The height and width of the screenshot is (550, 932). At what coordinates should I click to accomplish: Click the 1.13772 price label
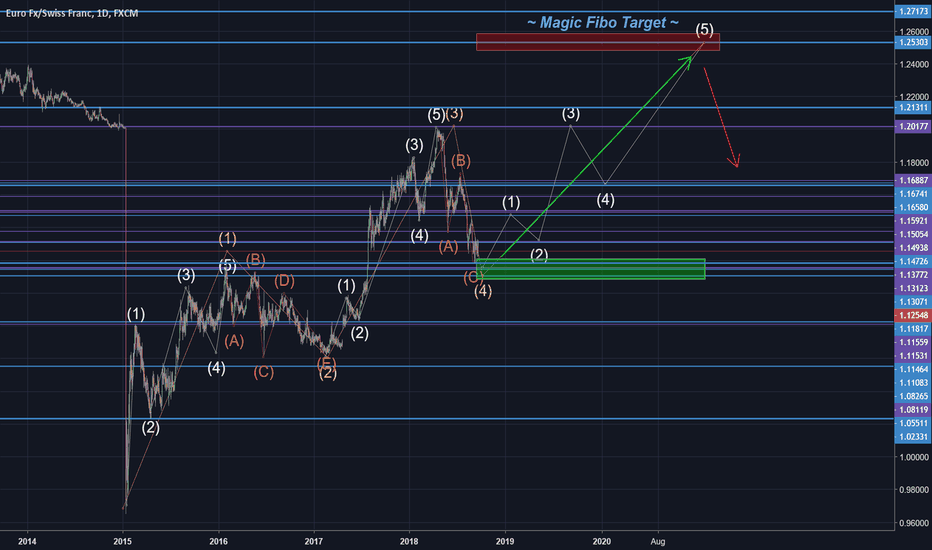click(x=912, y=275)
